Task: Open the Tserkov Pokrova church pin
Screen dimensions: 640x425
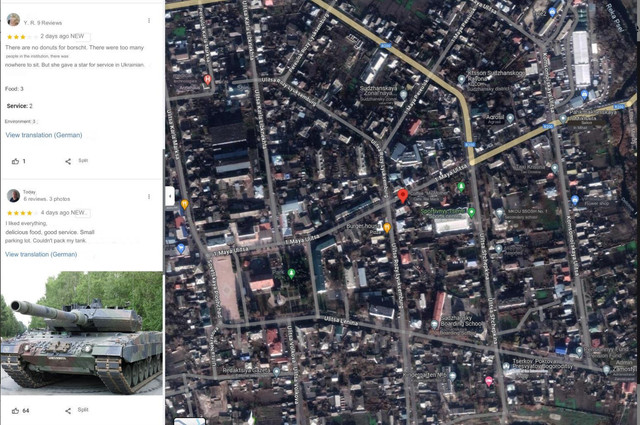Action: point(506,367)
